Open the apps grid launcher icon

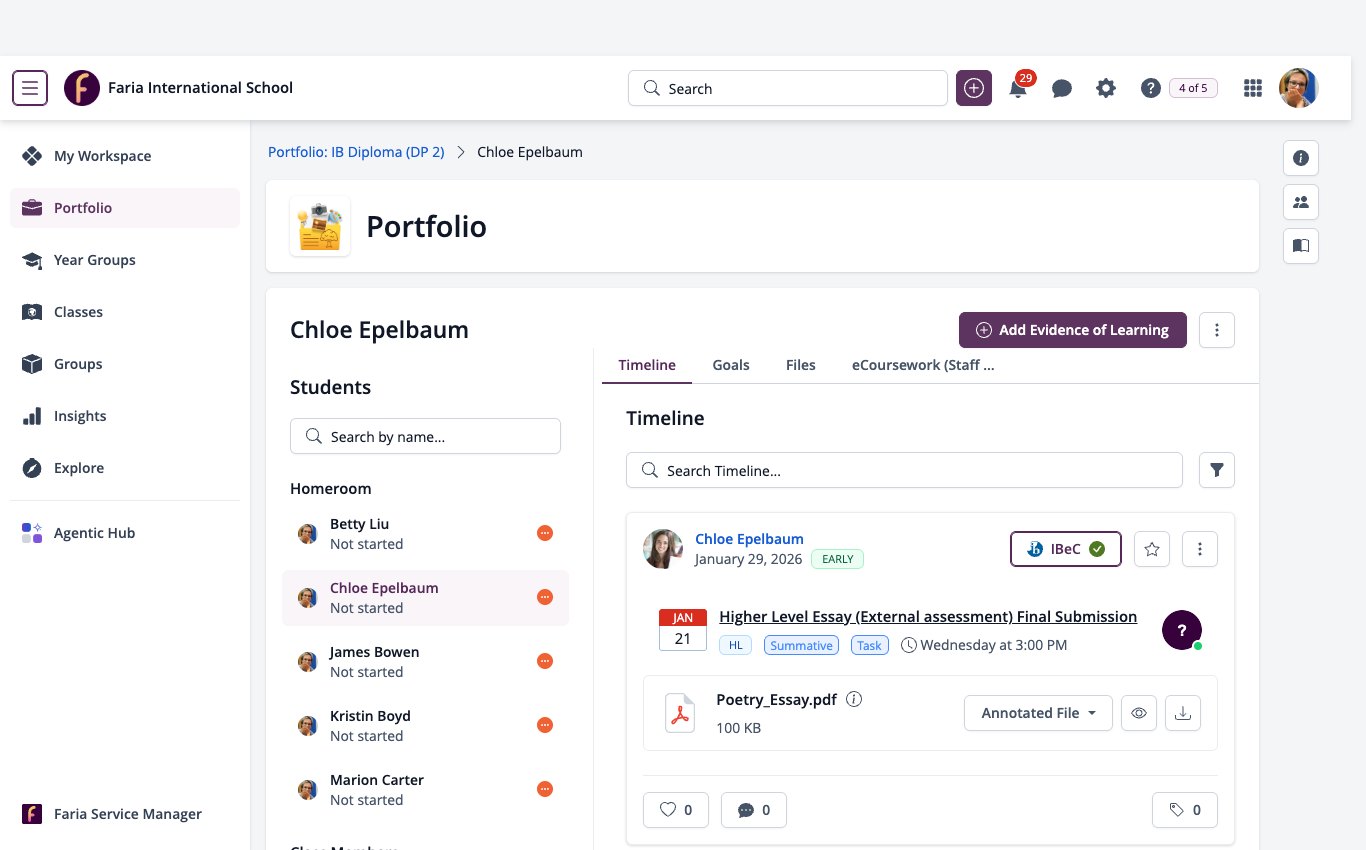pyautogui.click(x=1252, y=88)
